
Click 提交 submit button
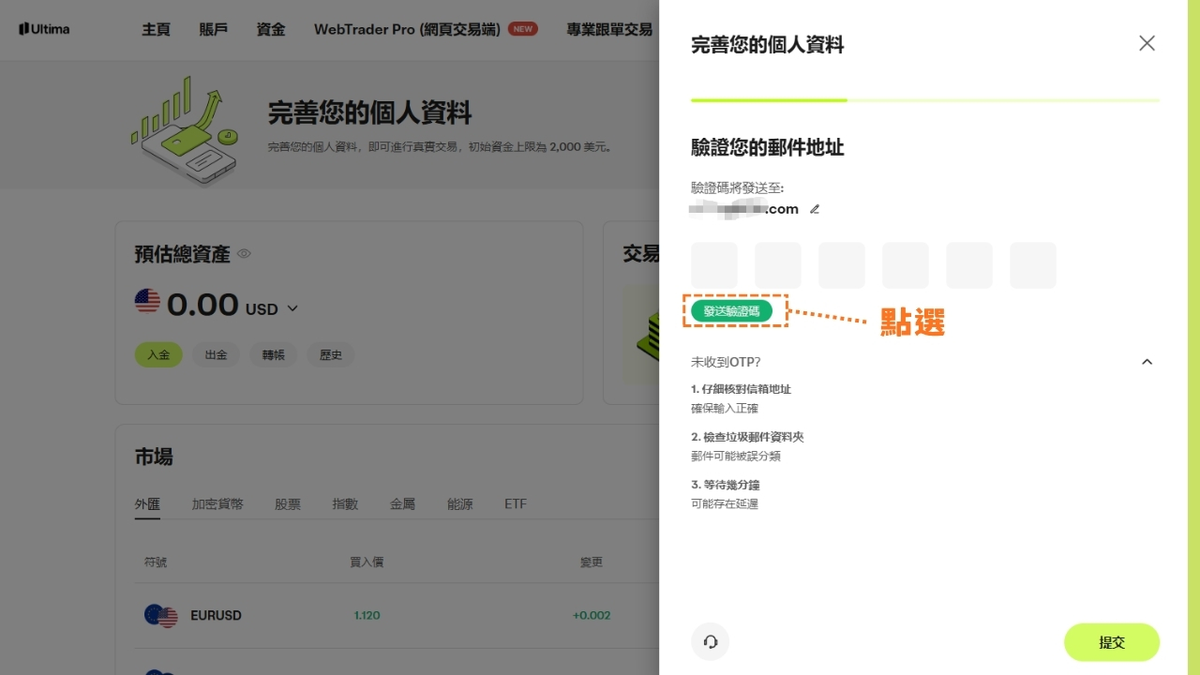[x=1112, y=642]
